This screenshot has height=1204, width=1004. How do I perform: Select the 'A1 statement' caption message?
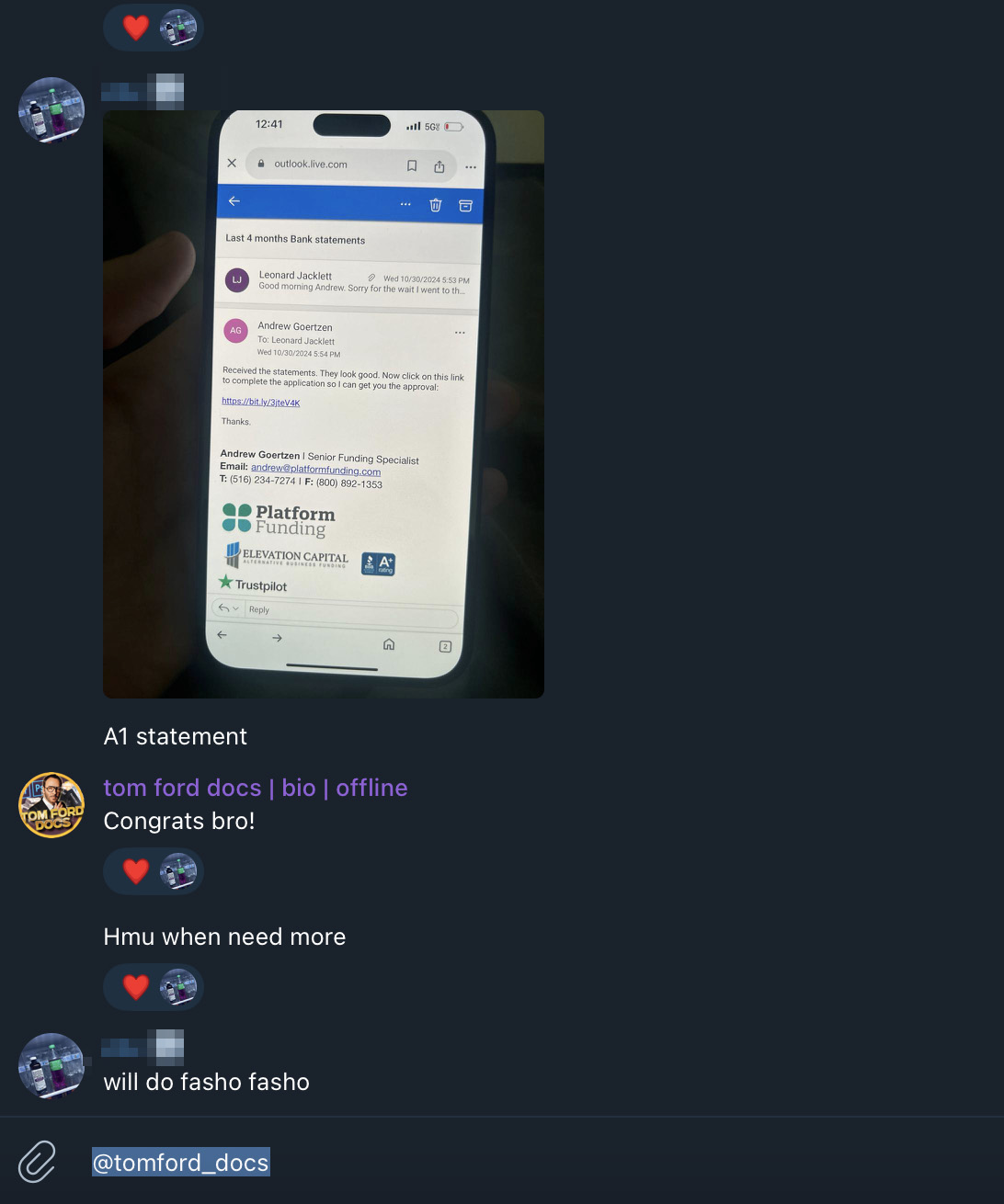click(x=176, y=736)
